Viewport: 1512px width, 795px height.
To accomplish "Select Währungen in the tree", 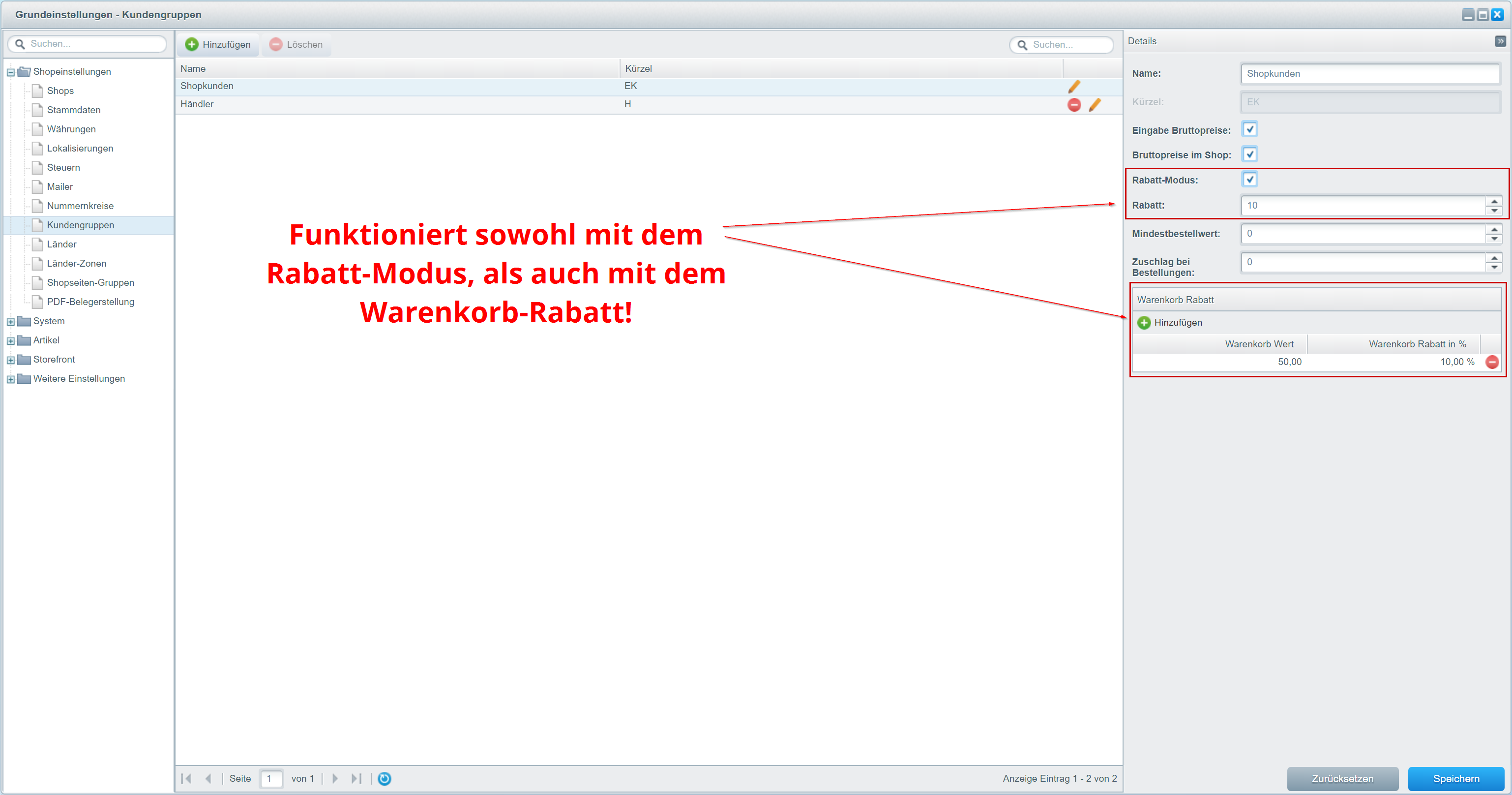I will (x=71, y=129).
